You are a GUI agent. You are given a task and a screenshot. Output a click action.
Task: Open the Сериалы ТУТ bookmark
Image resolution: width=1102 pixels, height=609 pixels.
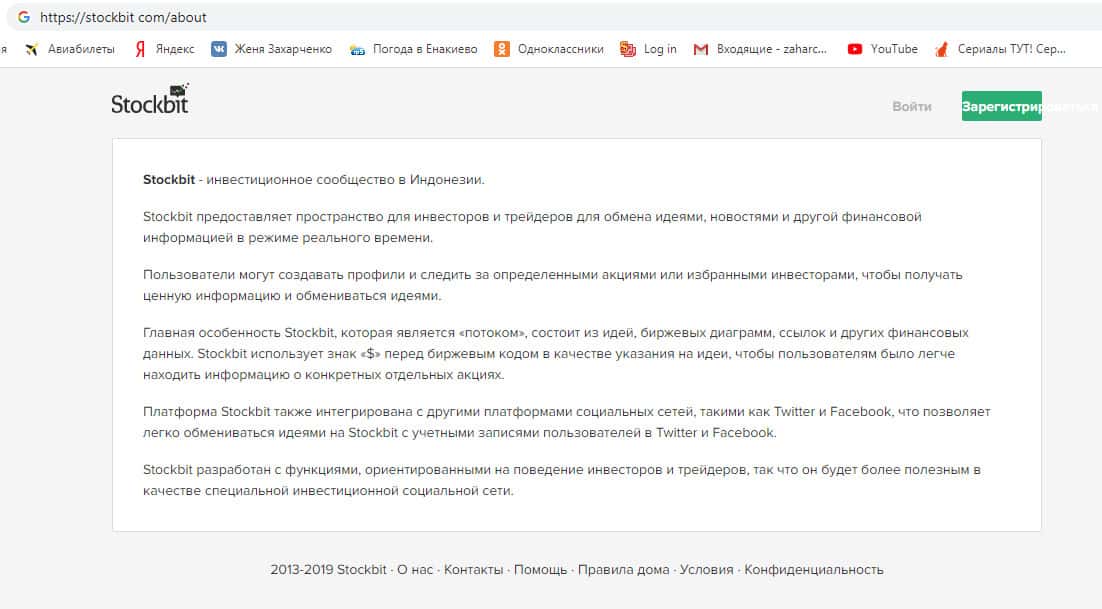(1000, 49)
